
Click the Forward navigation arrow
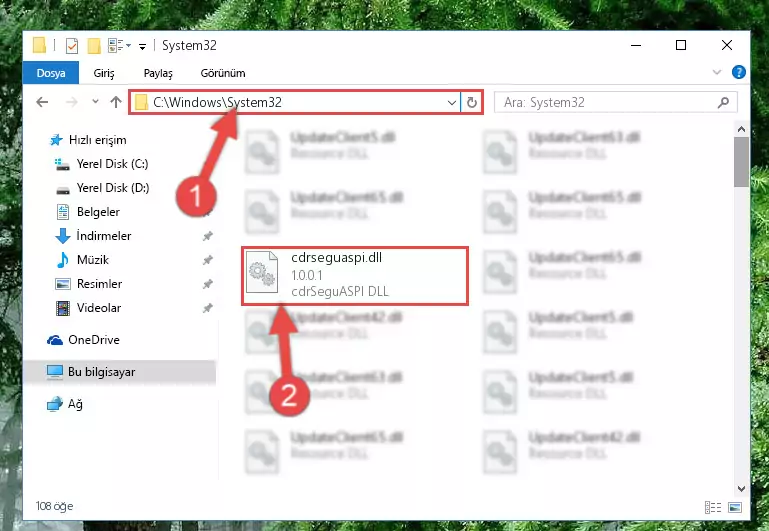[72, 102]
